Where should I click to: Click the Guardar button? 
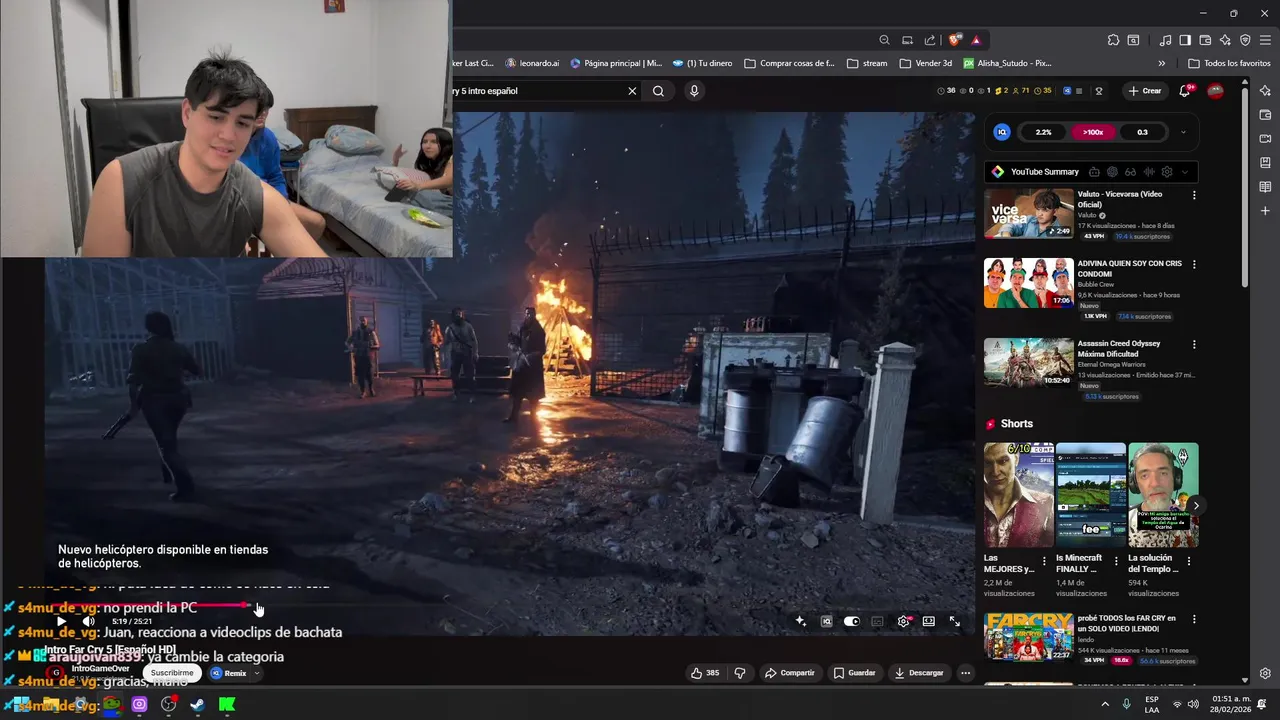pyautogui.click(x=855, y=673)
